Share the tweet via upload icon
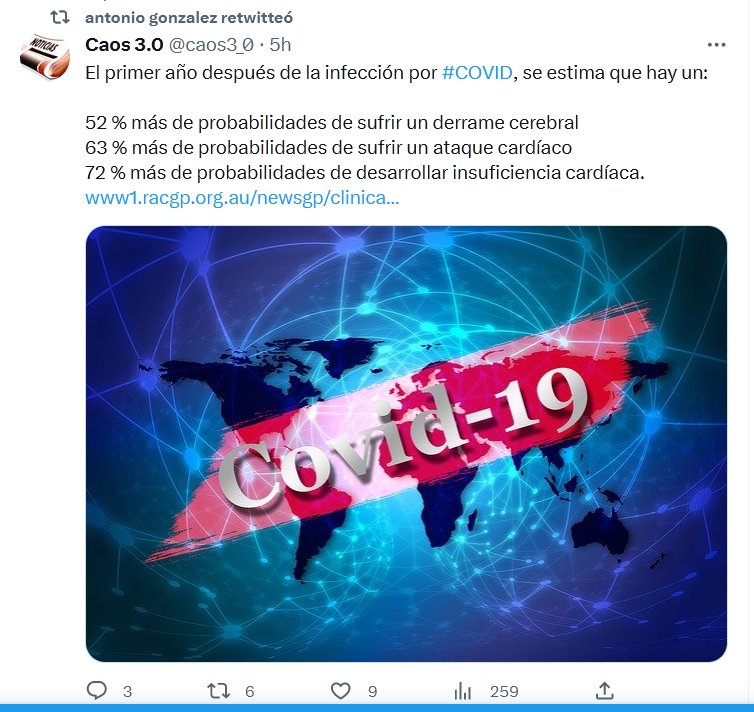 (x=604, y=690)
